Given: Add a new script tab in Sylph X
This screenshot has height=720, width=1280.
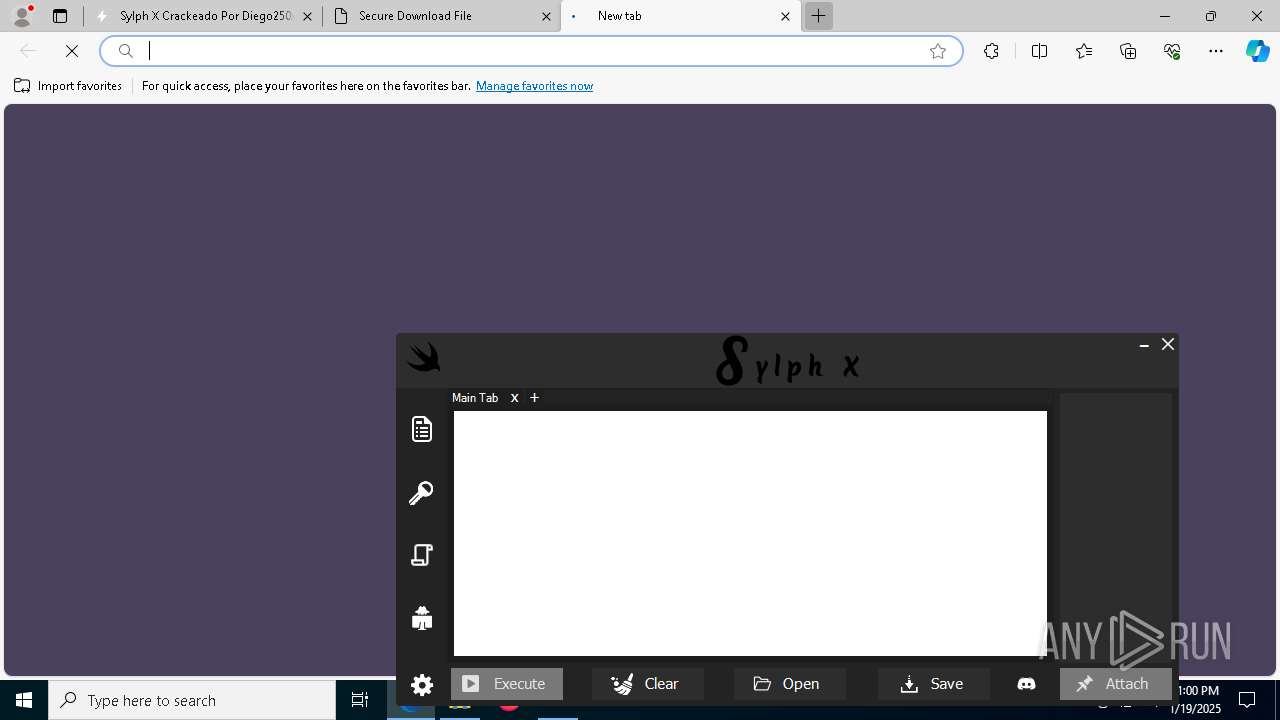Looking at the screenshot, I should pos(535,398).
